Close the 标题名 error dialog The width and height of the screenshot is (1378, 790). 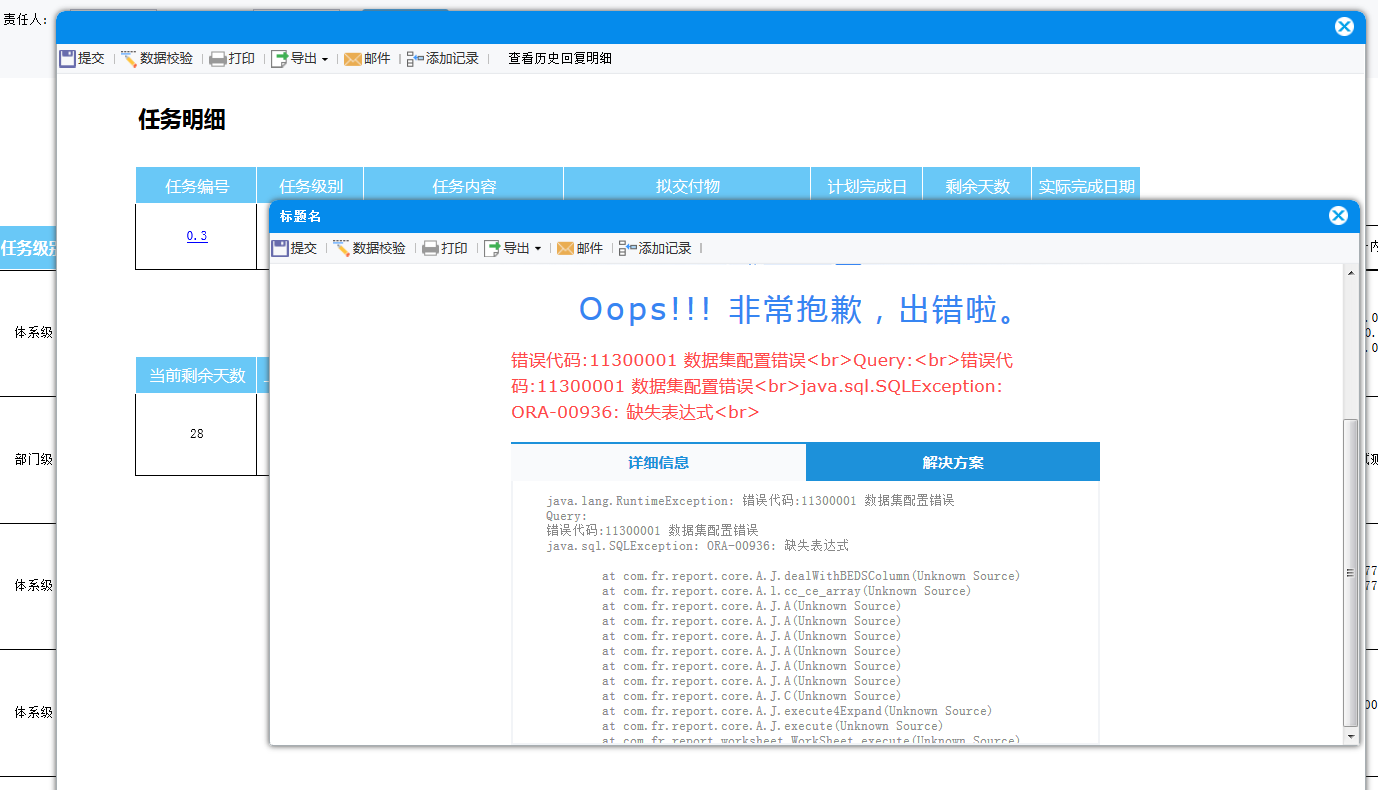(1338, 216)
